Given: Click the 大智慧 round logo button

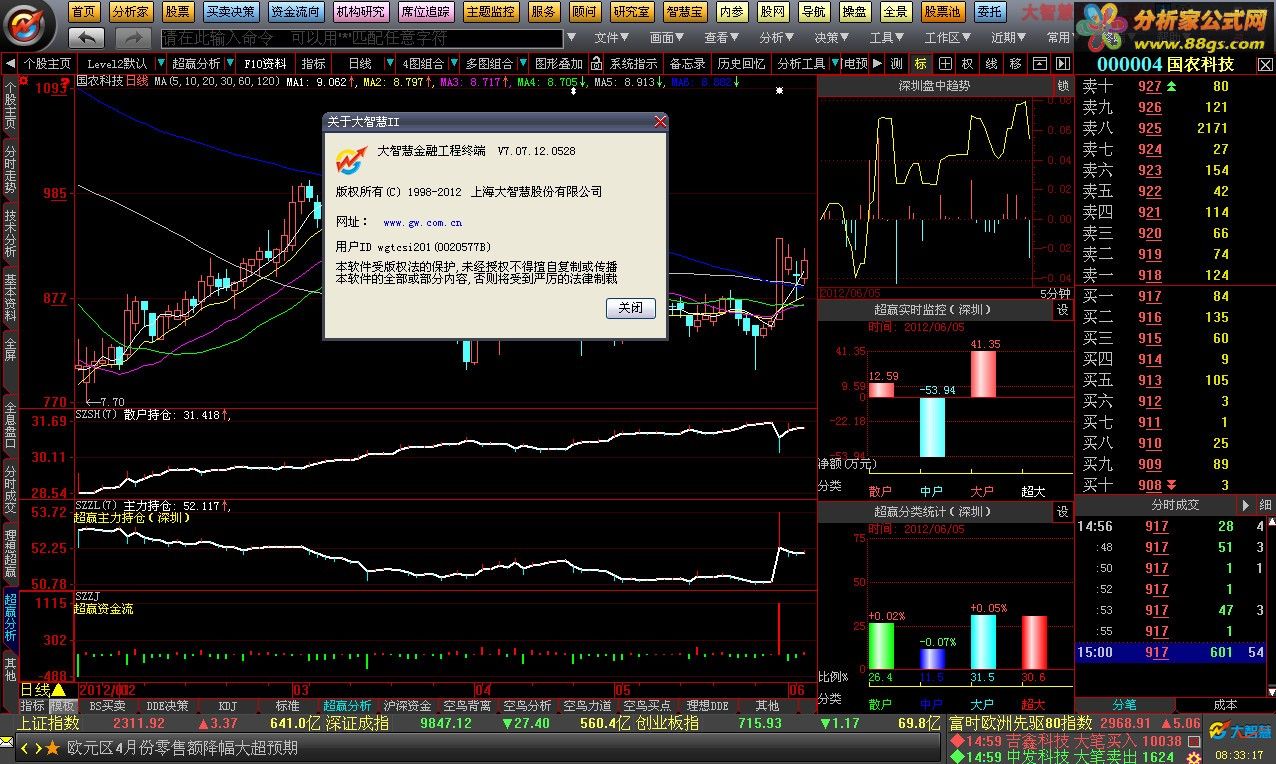Looking at the screenshot, I should coord(30,25).
